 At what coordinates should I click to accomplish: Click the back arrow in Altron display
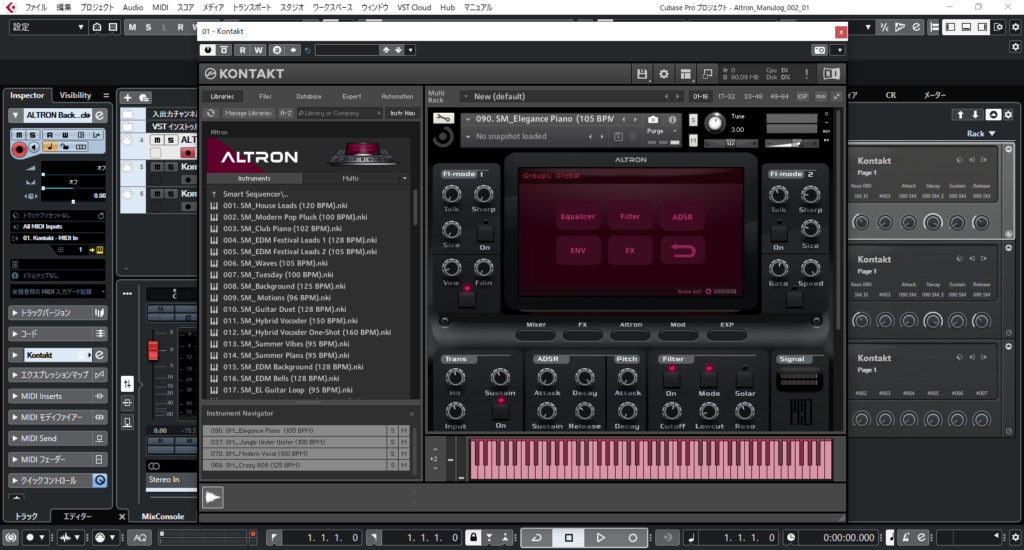(683, 250)
